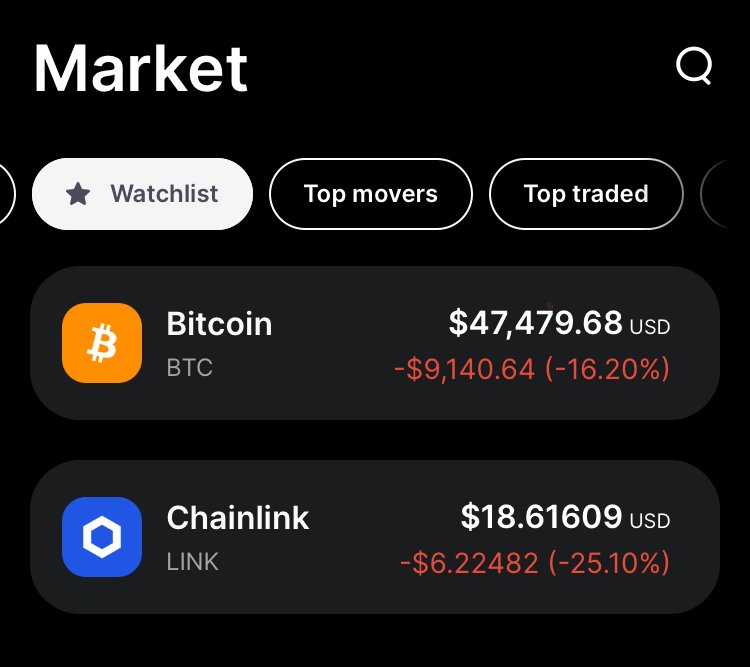Select the Watchlist filter chip
750x667 pixels.
click(x=143, y=194)
